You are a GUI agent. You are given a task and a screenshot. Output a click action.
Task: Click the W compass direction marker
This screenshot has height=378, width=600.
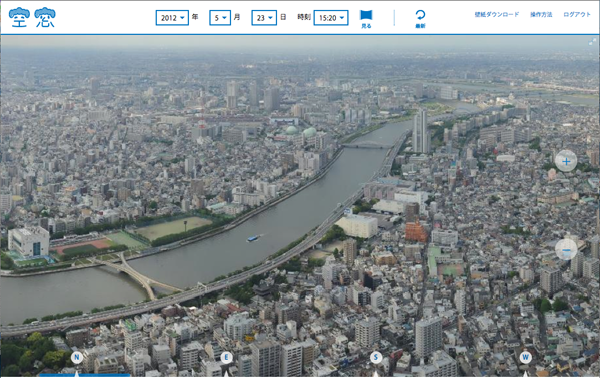525,358
